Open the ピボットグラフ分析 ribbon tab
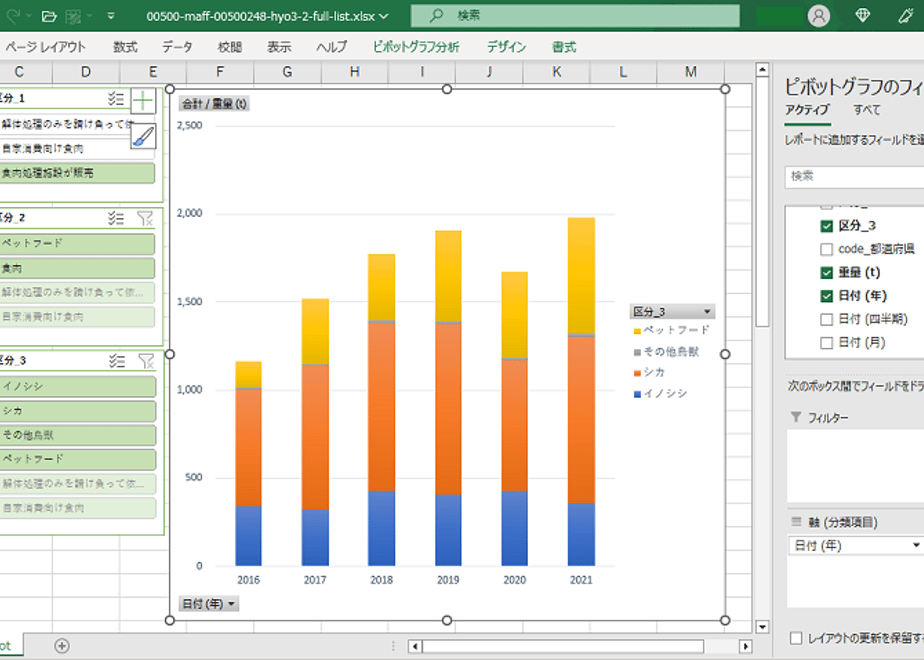924x660 pixels. click(416, 47)
